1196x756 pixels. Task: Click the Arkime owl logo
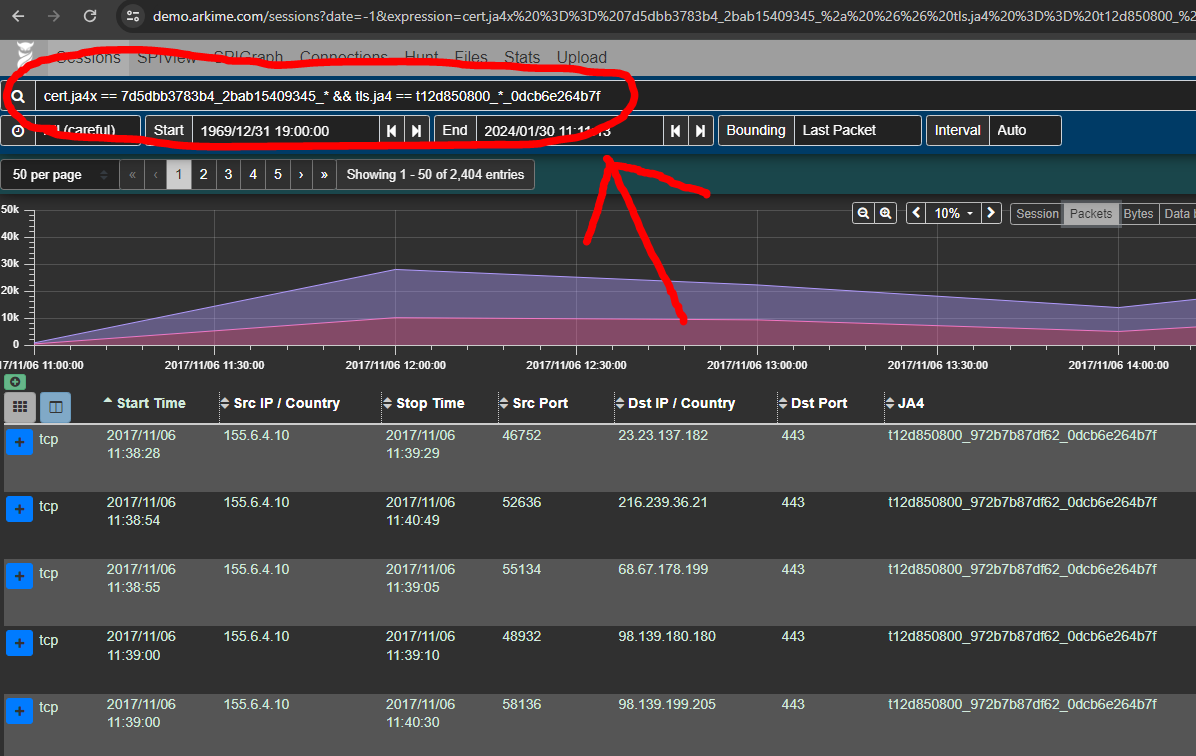point(25,56)
